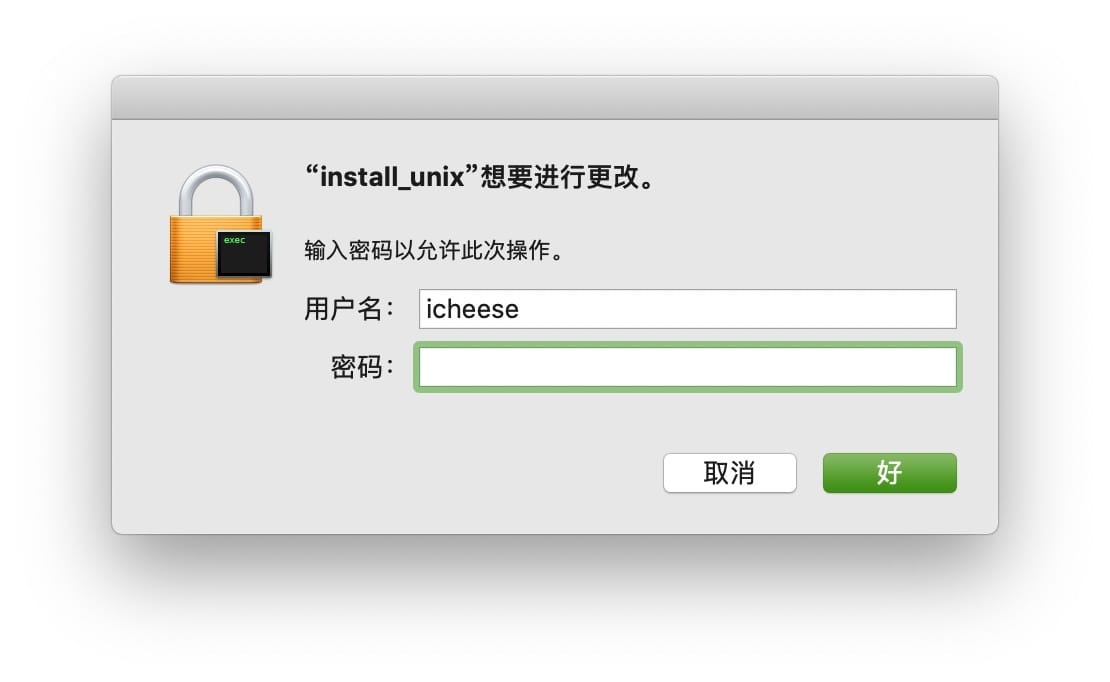1110x682 pixels.
Task: Click the "icheese" text in username field
Action: point(472,309)
